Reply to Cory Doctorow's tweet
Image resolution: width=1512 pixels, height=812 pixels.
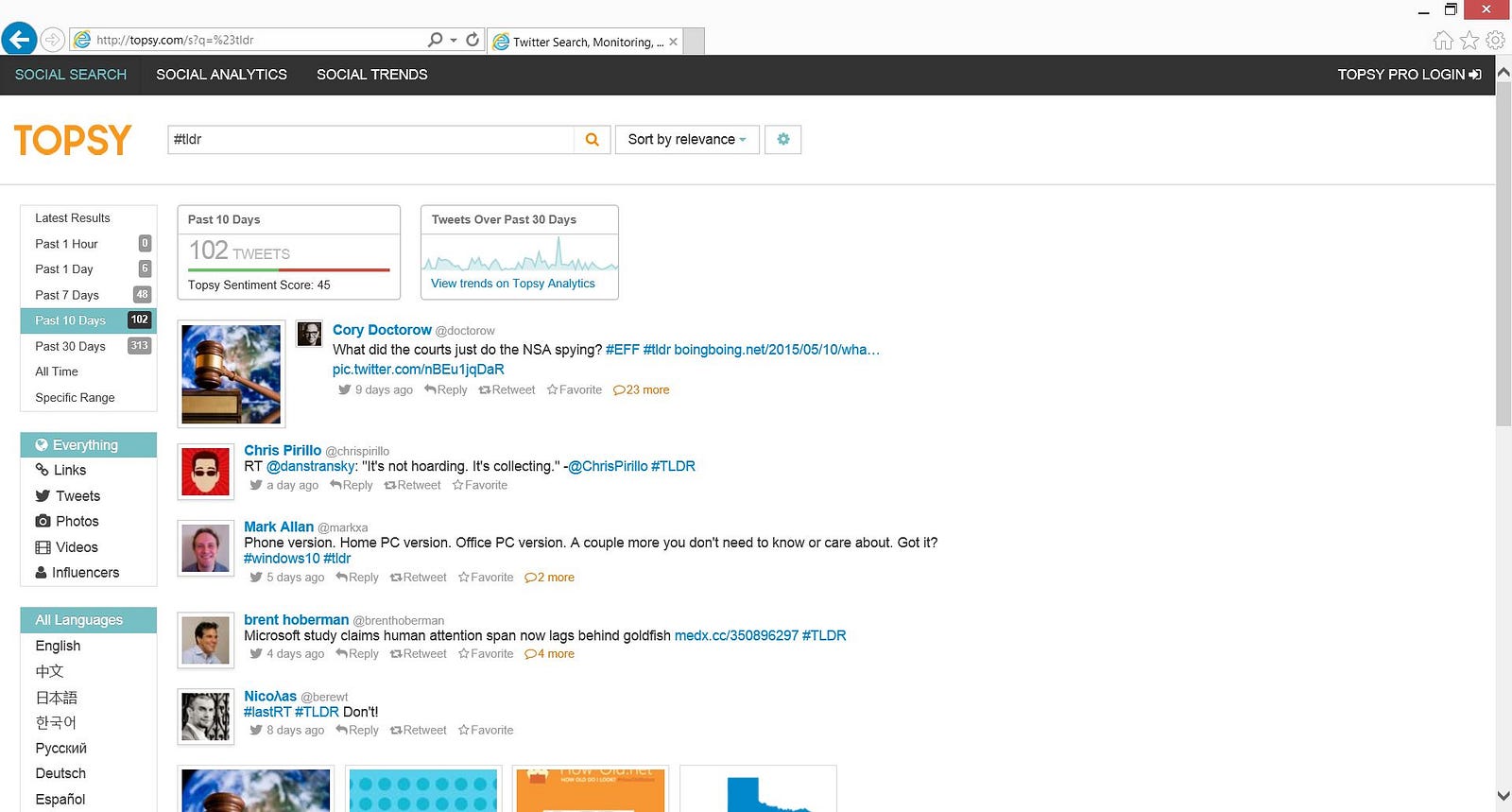pyautogui.click(x=446, y=389)
